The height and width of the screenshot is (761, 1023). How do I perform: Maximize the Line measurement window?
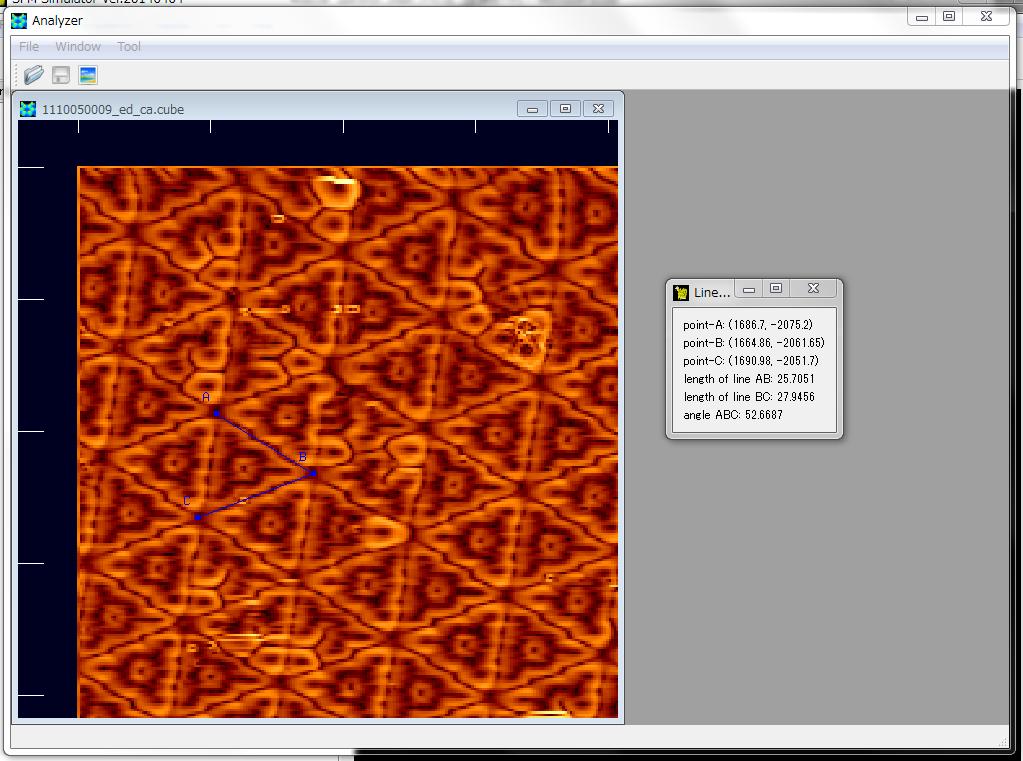[x=776, y=288]
